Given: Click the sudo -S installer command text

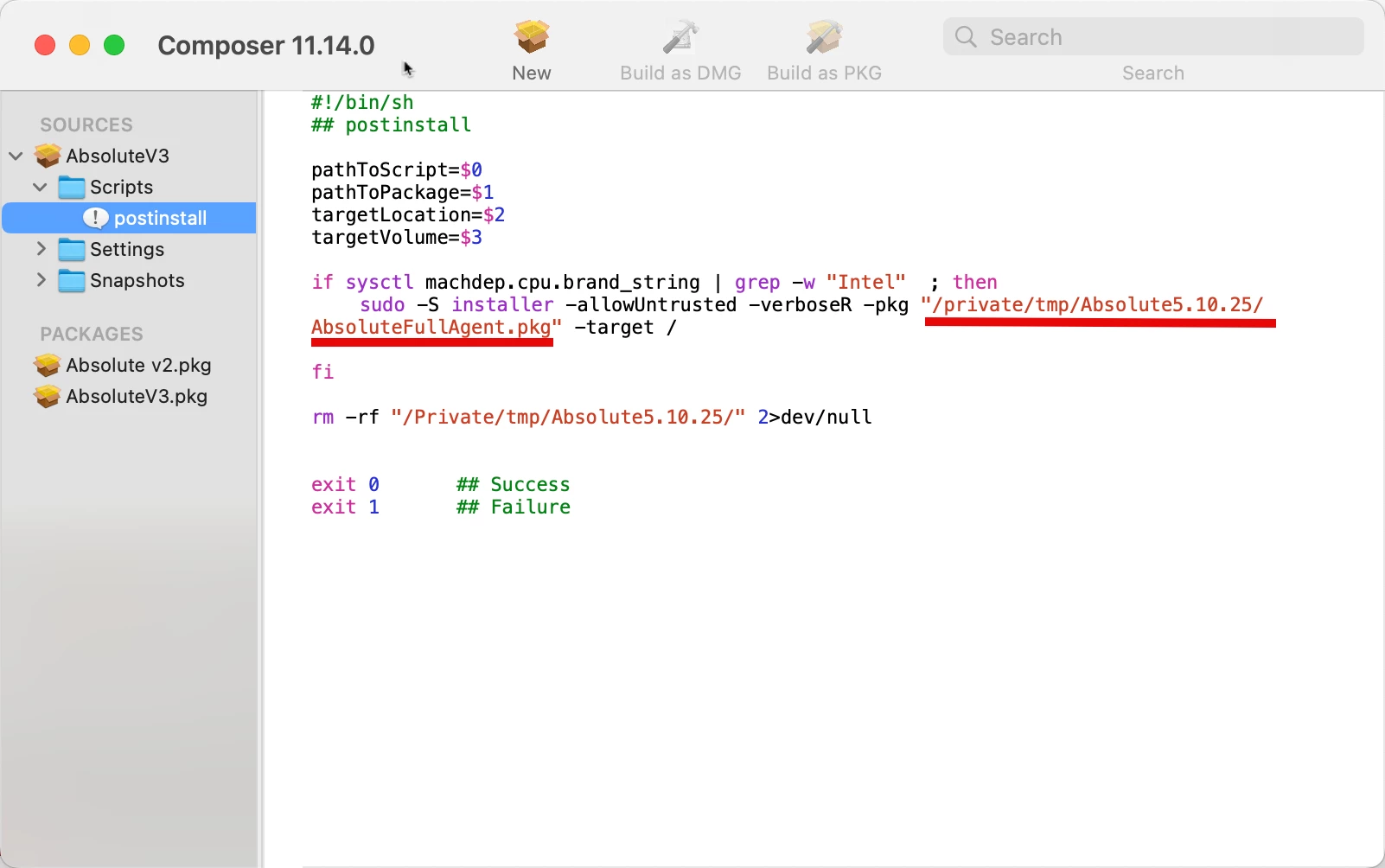Looking at the screenshot, I should (456, 304).
